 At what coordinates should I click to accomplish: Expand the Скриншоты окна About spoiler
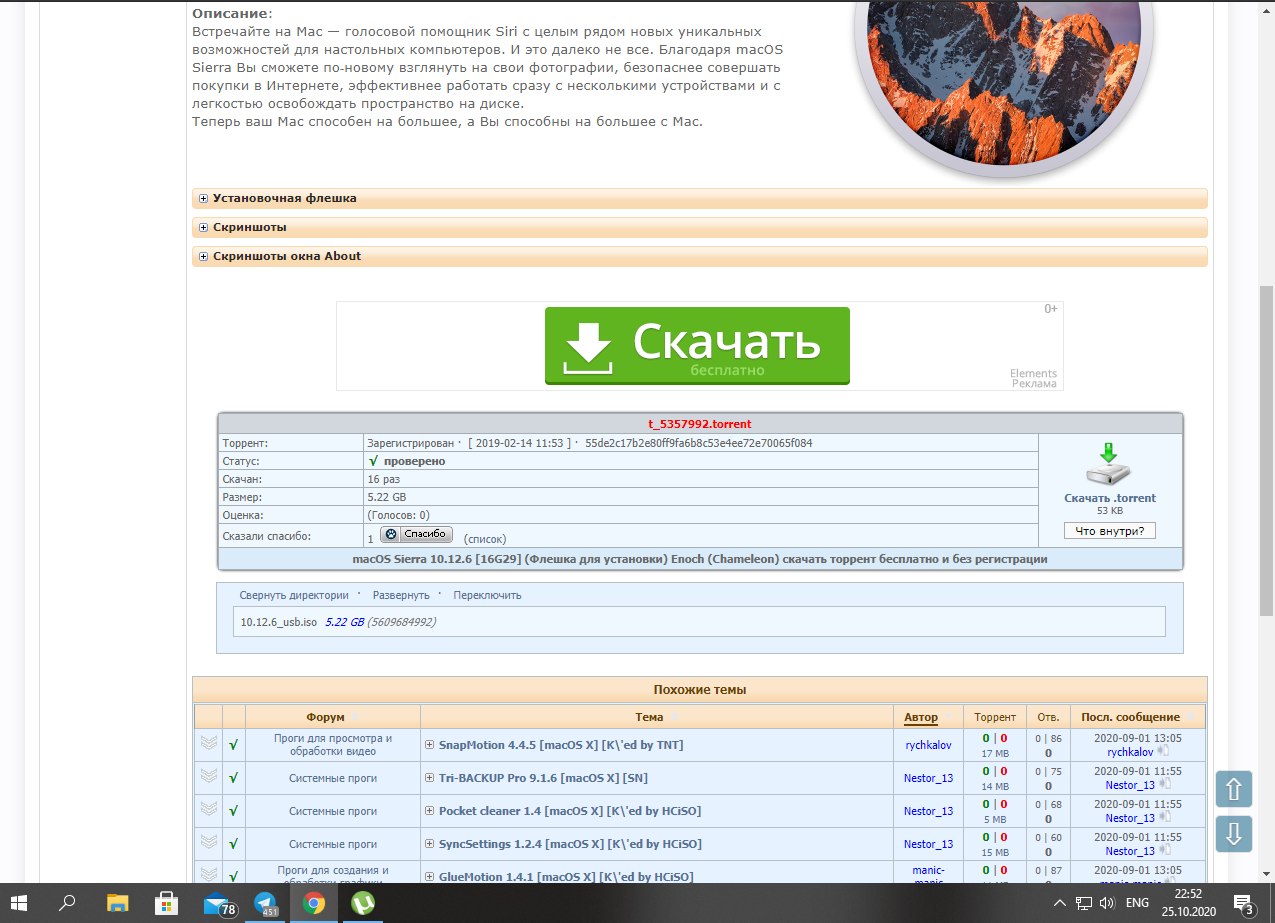pyautogui.click(x=203, y=256)
